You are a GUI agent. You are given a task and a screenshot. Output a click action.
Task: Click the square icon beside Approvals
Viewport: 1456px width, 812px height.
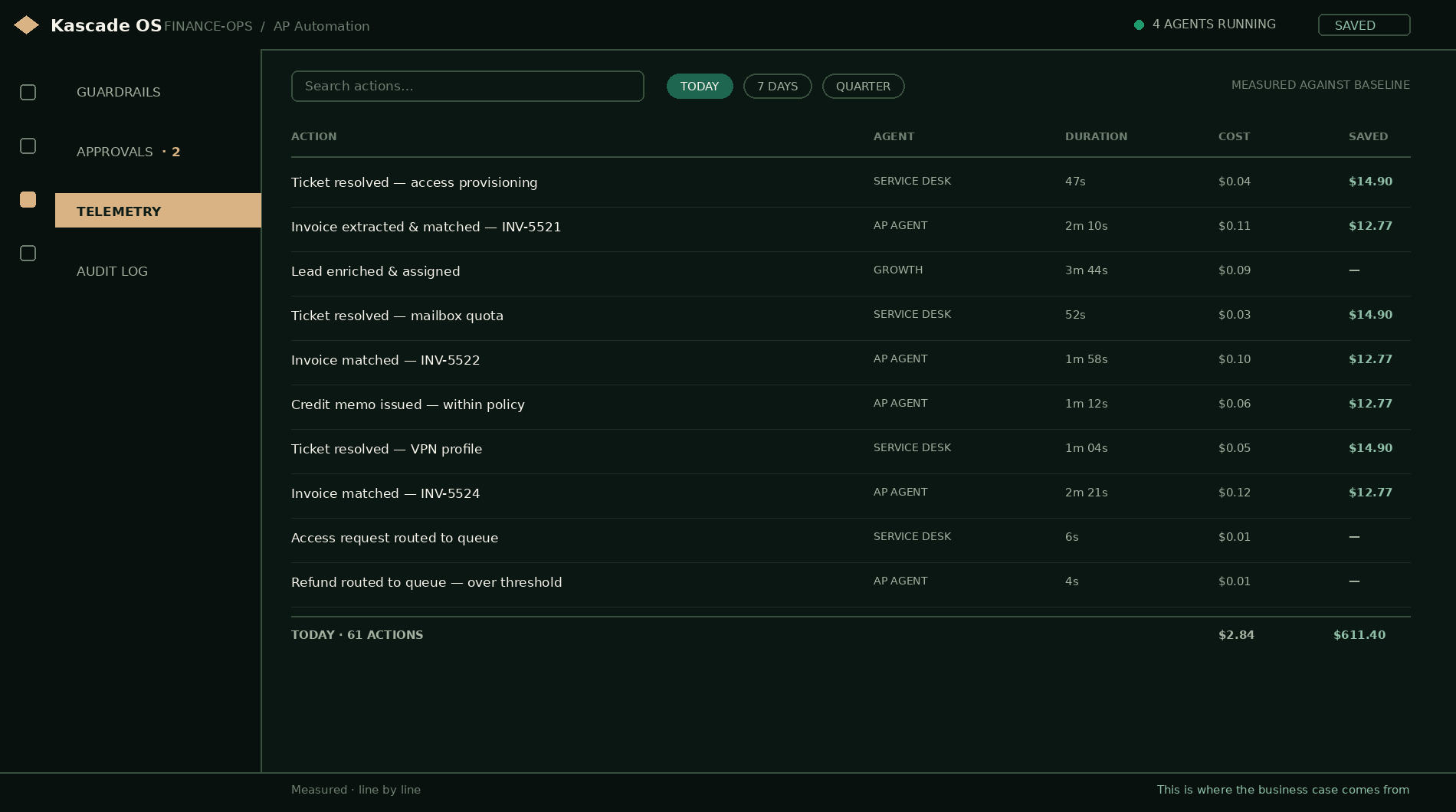pos(28,146)
